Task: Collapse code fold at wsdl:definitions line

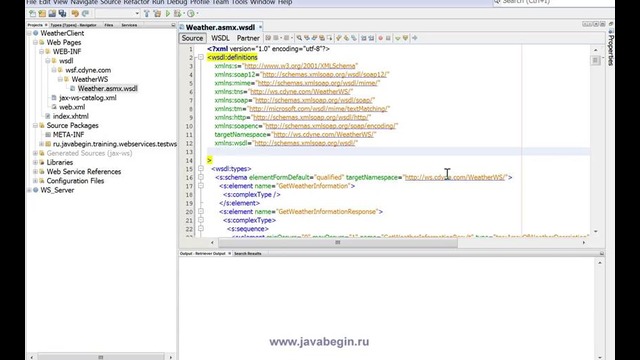Action: click(x=201, y=57)
